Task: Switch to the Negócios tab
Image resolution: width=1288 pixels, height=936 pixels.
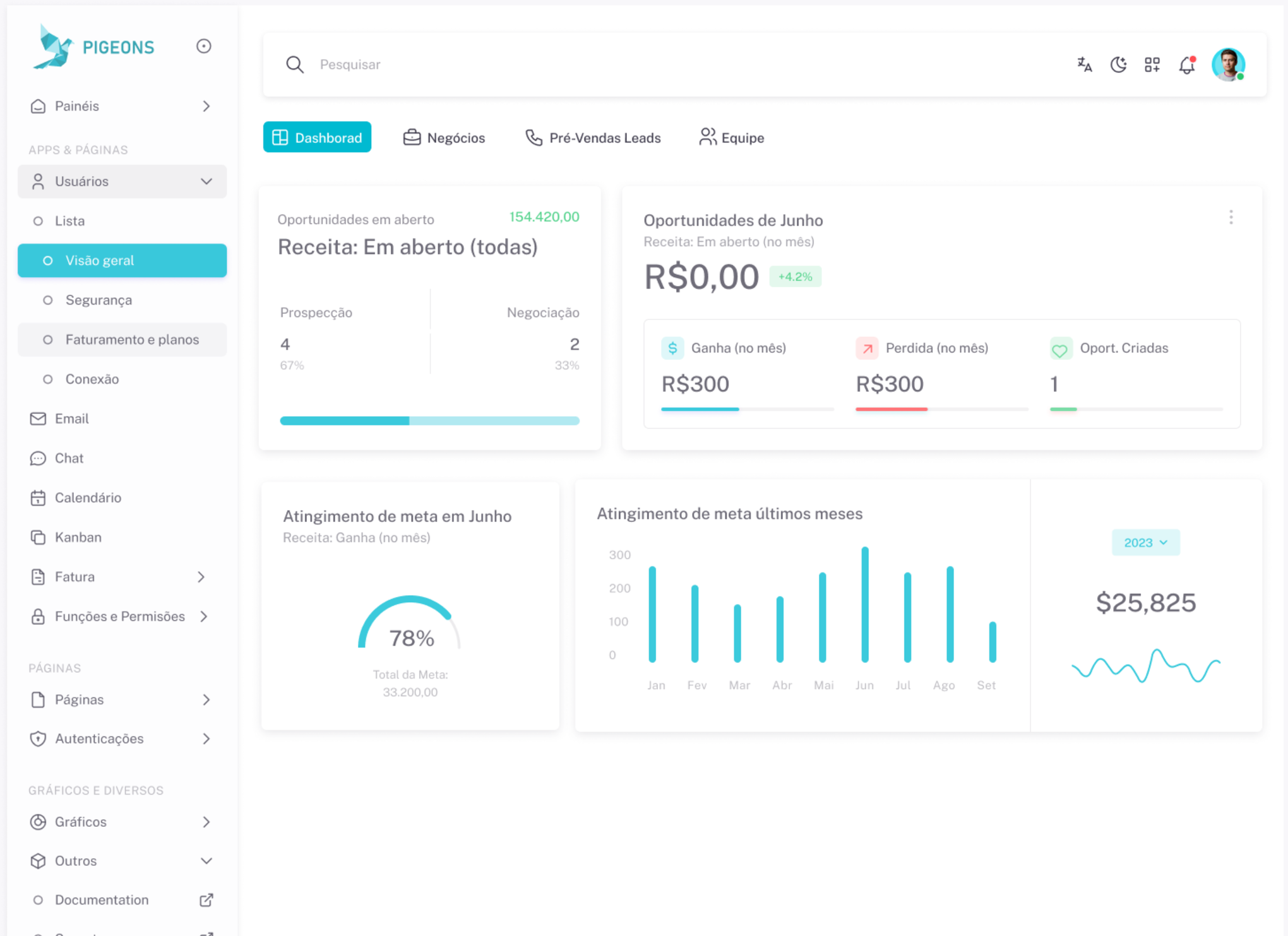Action: click(444, 138)
